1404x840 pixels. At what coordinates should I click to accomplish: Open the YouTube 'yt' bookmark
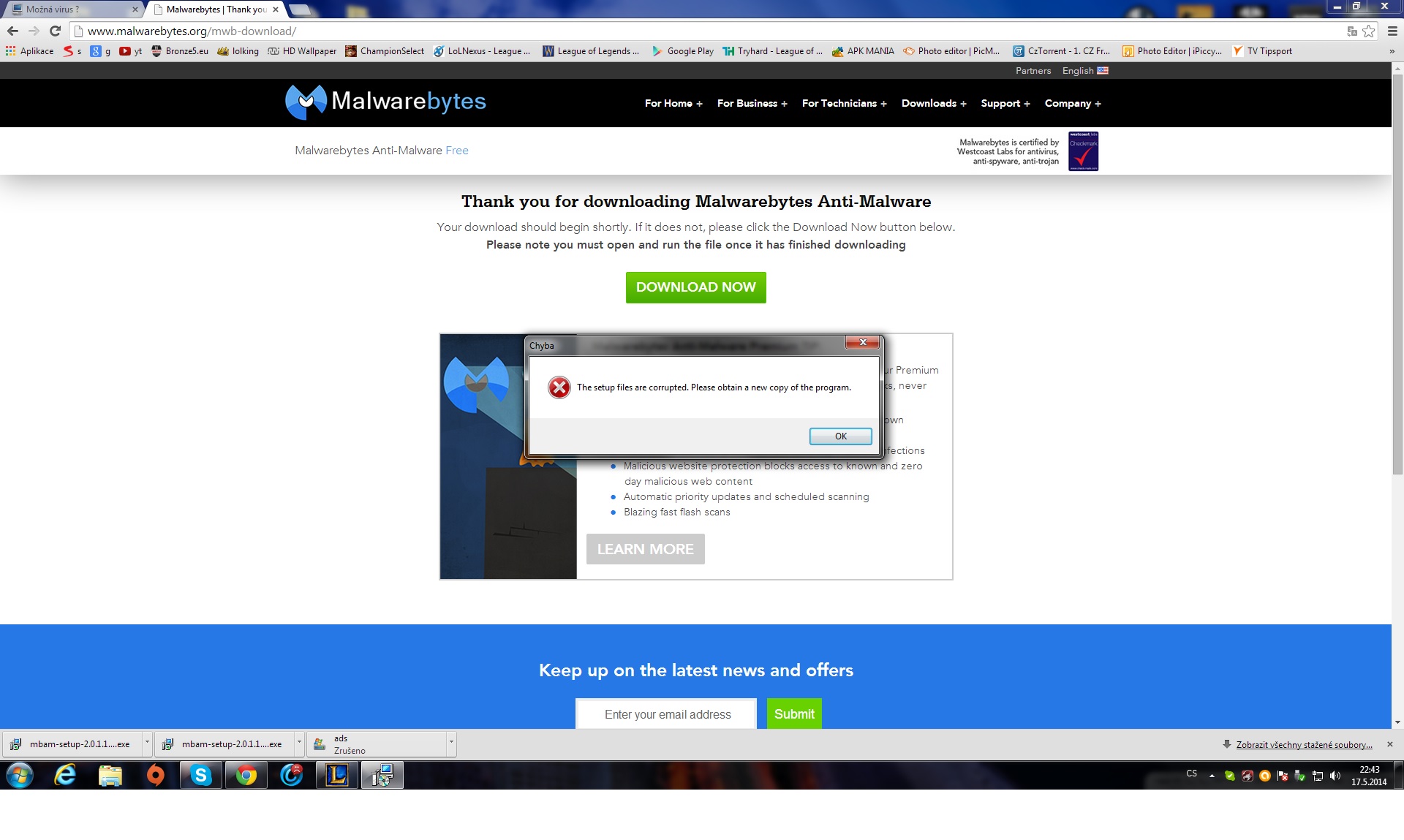(x=131, y=51)
